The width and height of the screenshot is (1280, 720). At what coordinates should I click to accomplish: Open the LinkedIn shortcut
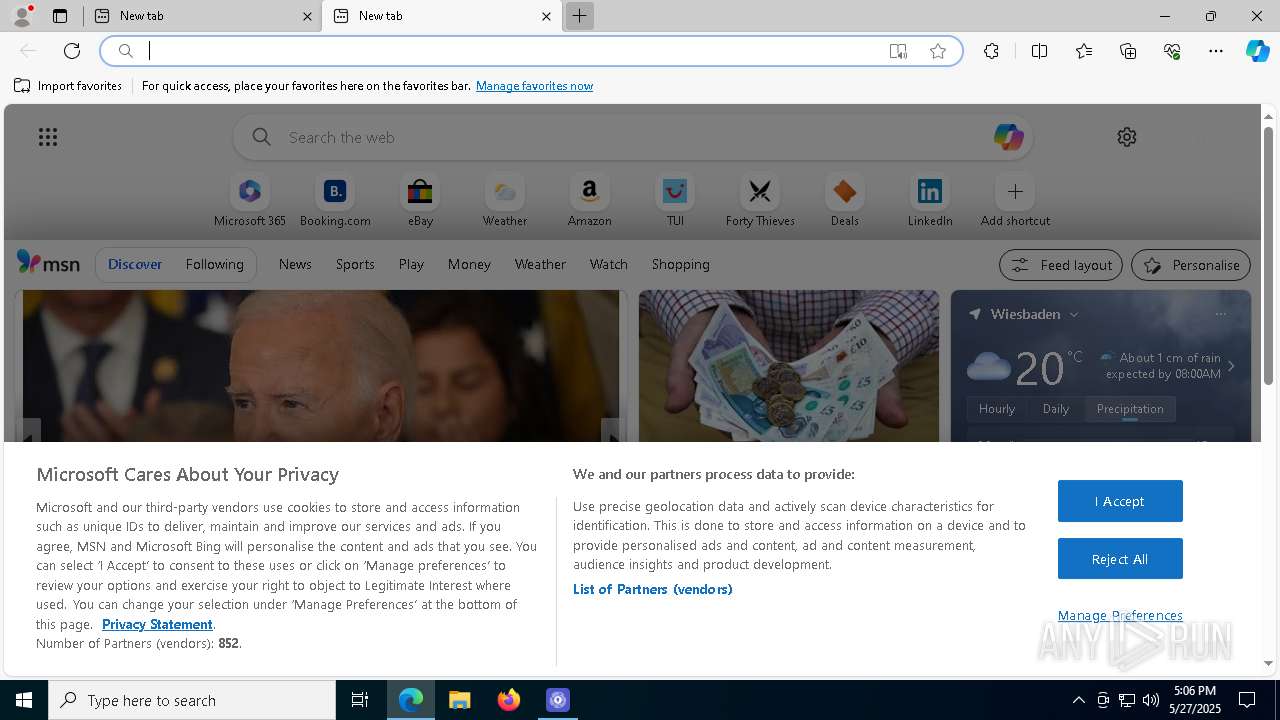pyautogui.click(x=930, y=200)
